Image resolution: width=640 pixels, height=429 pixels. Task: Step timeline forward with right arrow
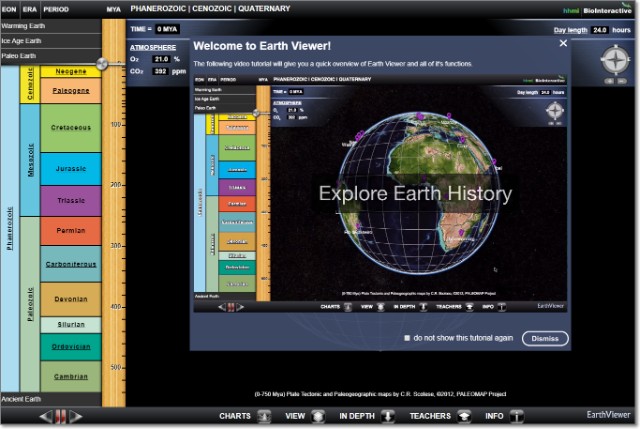click(x=75, y=416)
